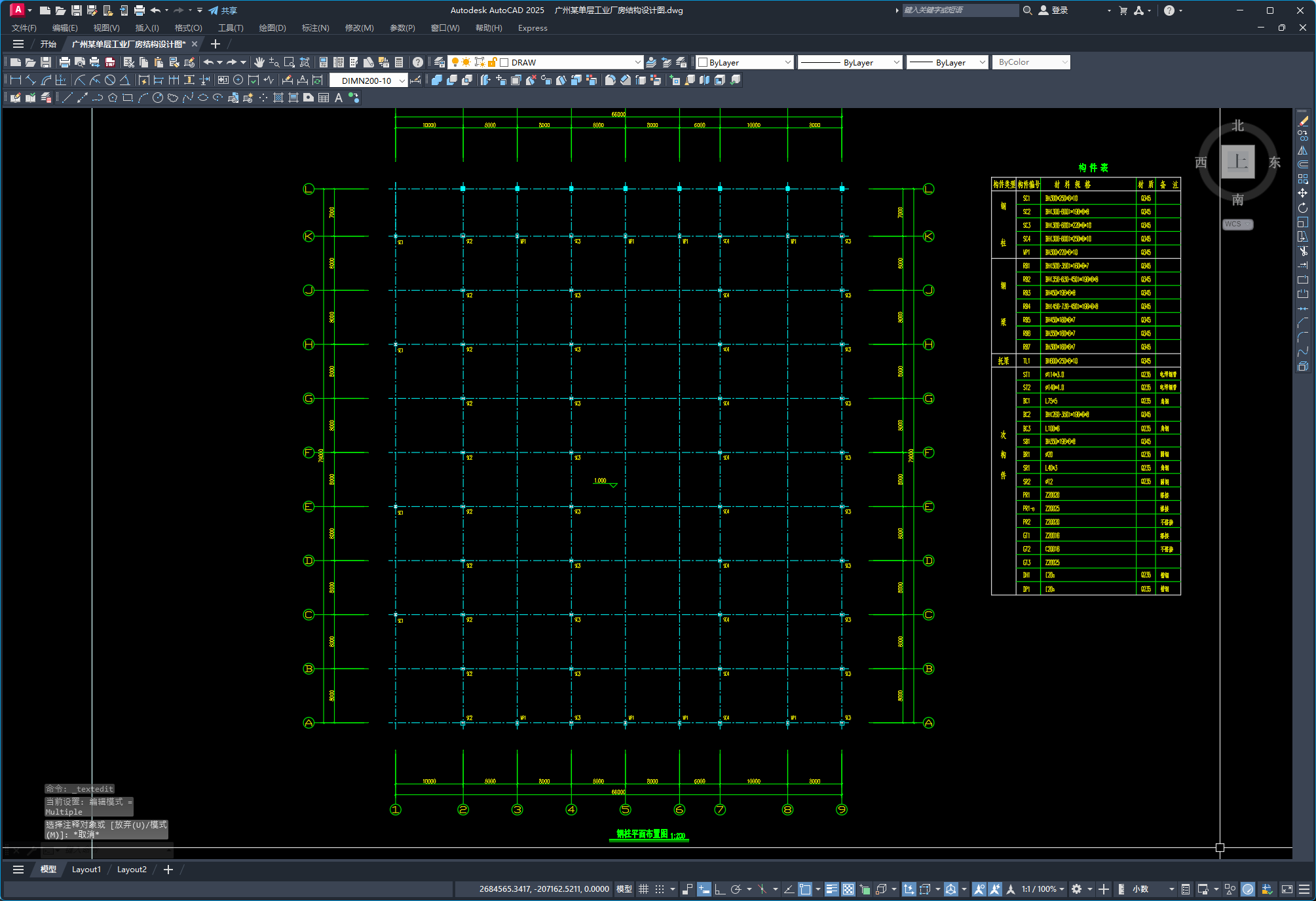The height and width of the screenshot is (901, 1316).
Task: Open the DRAW layer dropdown
Action: (637, 62)
